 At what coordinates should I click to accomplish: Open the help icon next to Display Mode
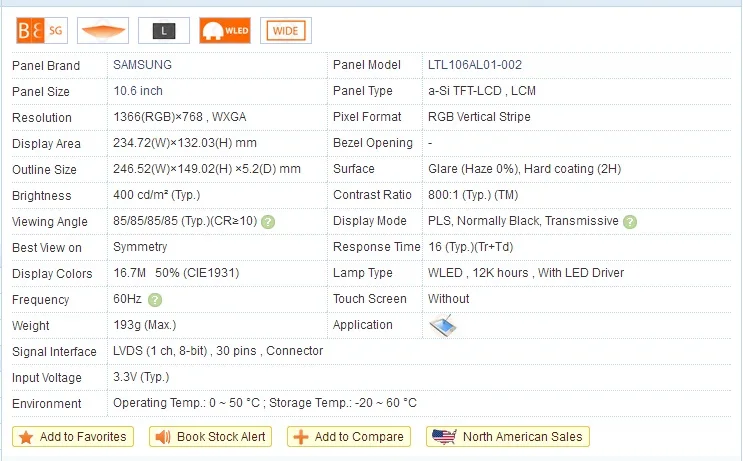click(x=630, y=222)
